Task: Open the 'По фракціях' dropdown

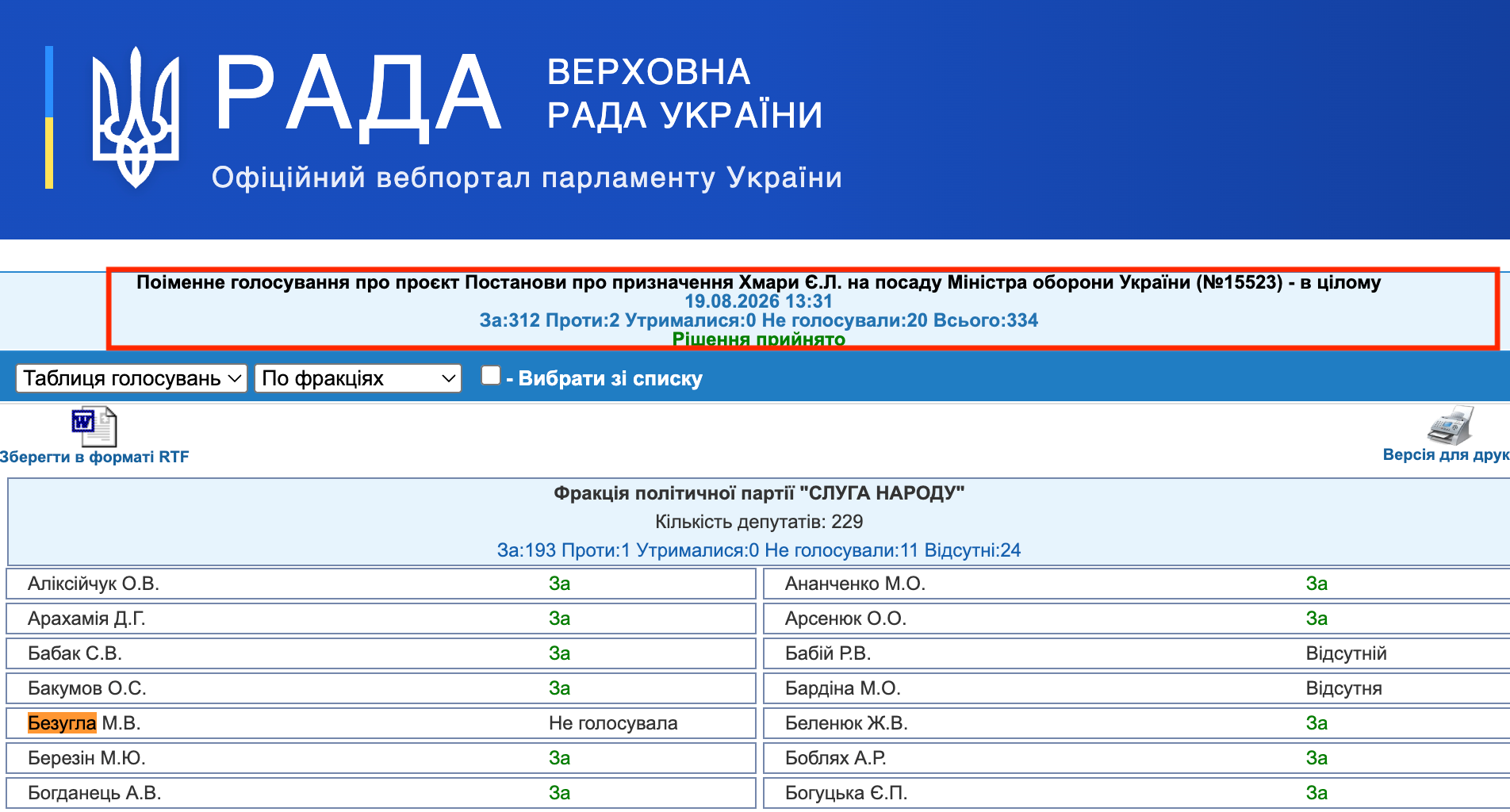Action: point(358,378)
